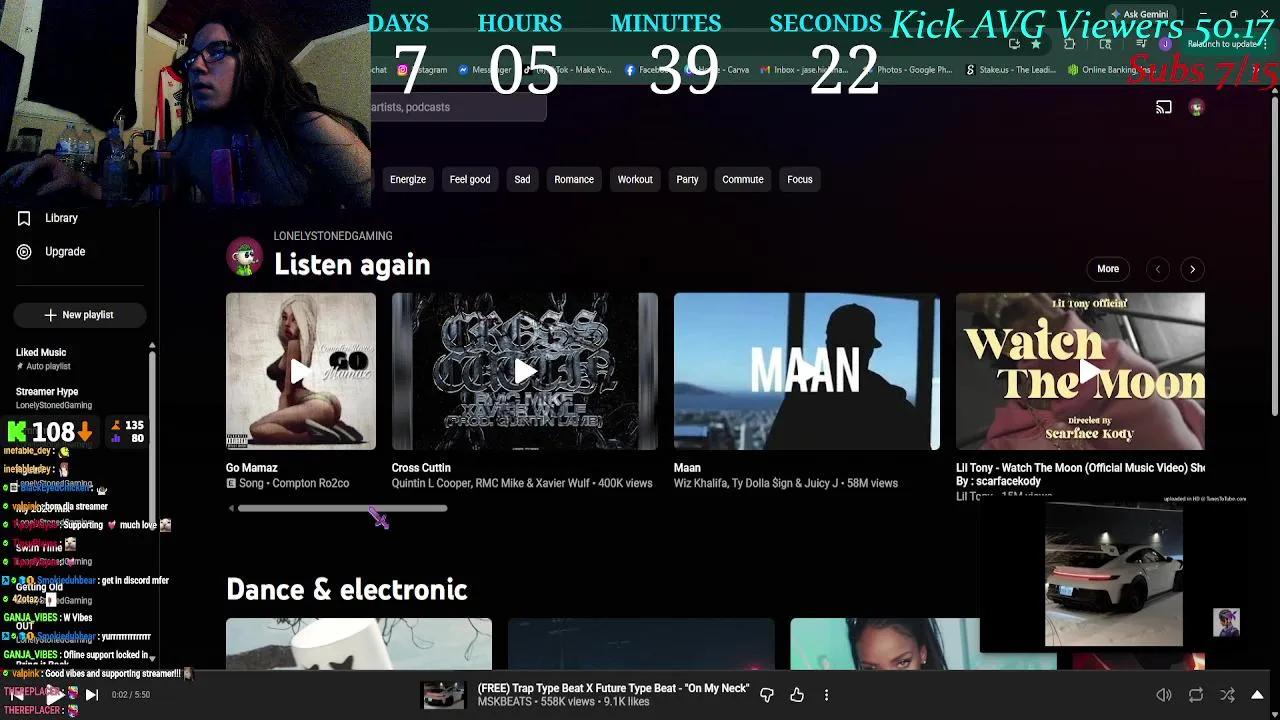Image resolution: width=1280 pixels, height=720 pixels.
Task: Click the now-playing song title On My Neck
Action: (x=613, y=688)
